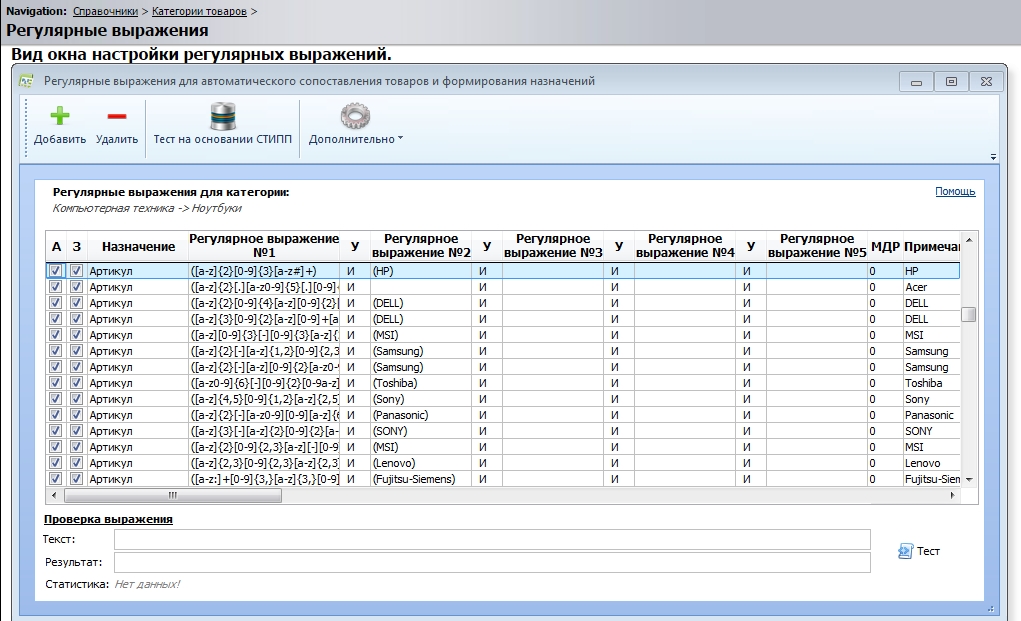Toggle the З checkbox in Lenovo row

pyautogui.click(x=76, y=462)
